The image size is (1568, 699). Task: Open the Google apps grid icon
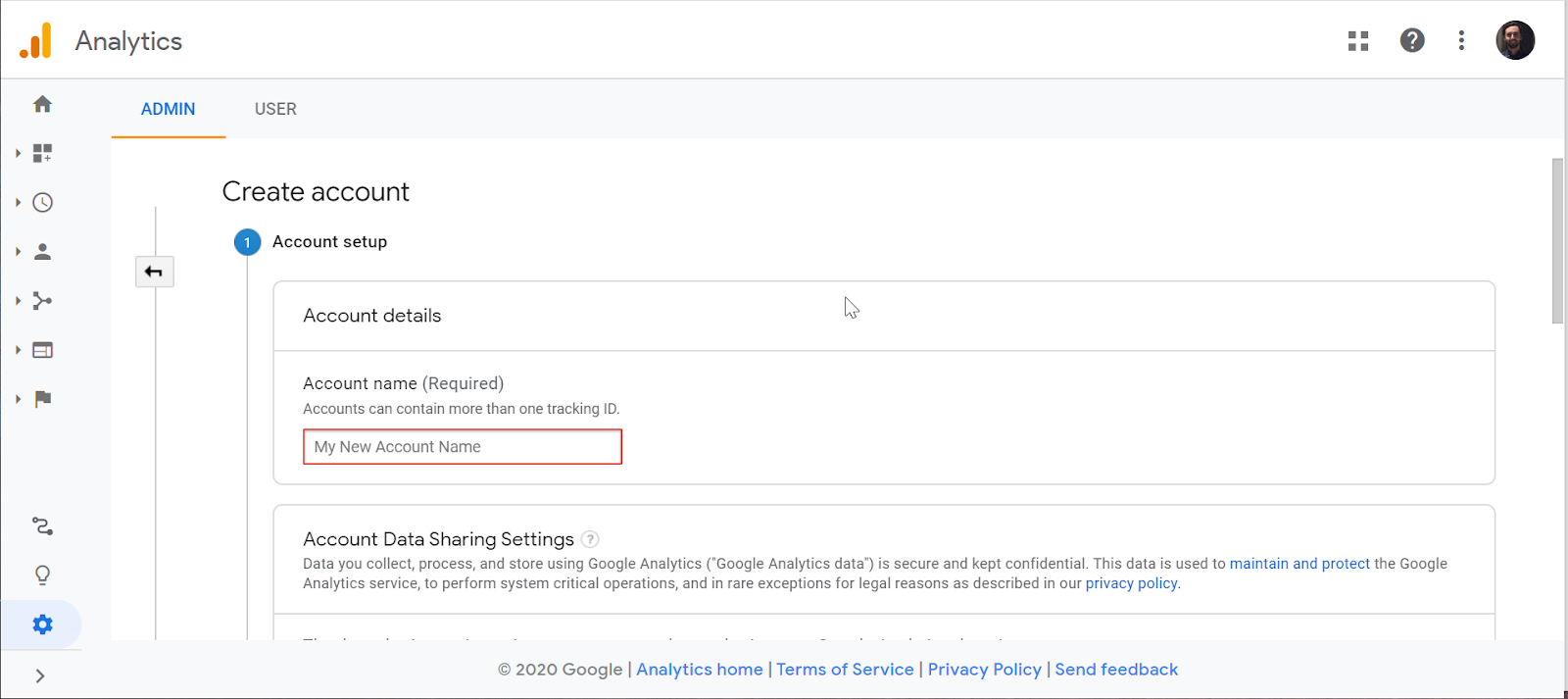click(x=1357, y=41)
